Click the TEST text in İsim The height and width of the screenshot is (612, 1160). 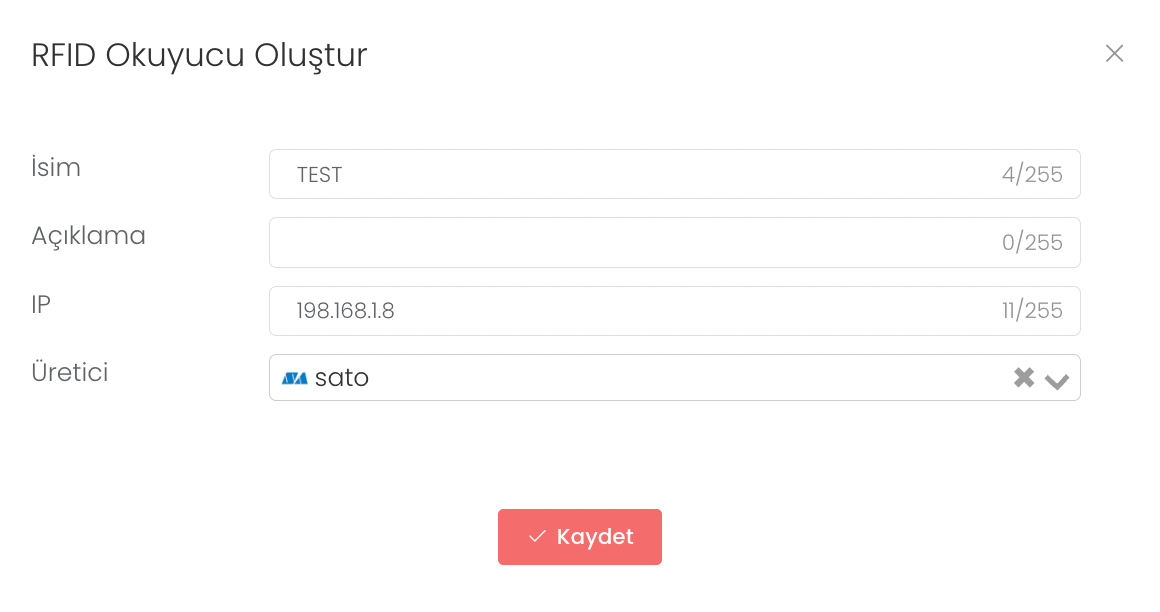pyautogui.click(x=319, y=175)
